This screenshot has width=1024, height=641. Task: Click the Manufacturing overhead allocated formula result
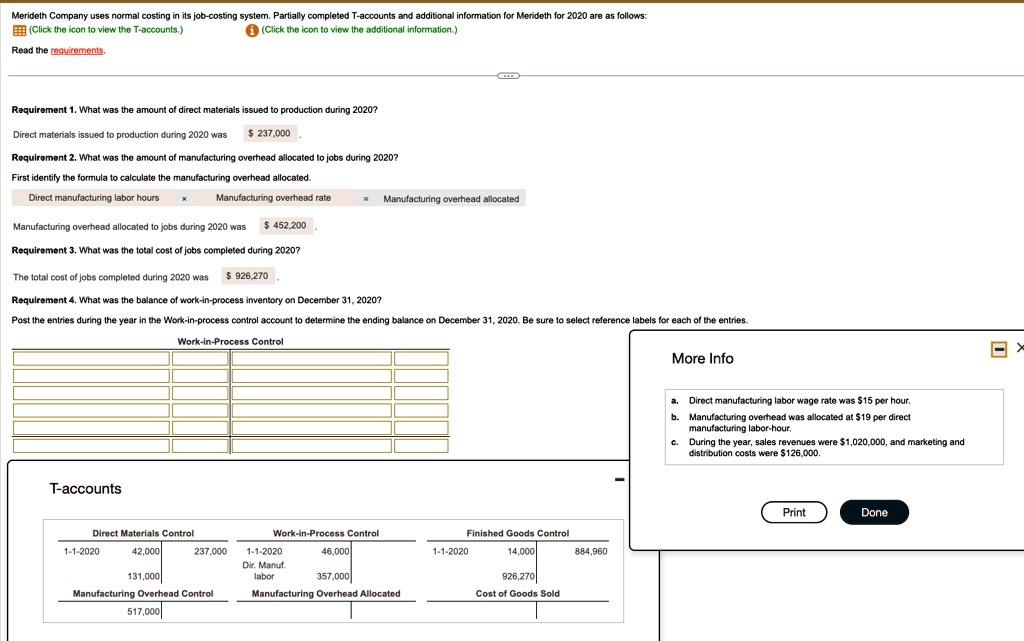[450, 198]
